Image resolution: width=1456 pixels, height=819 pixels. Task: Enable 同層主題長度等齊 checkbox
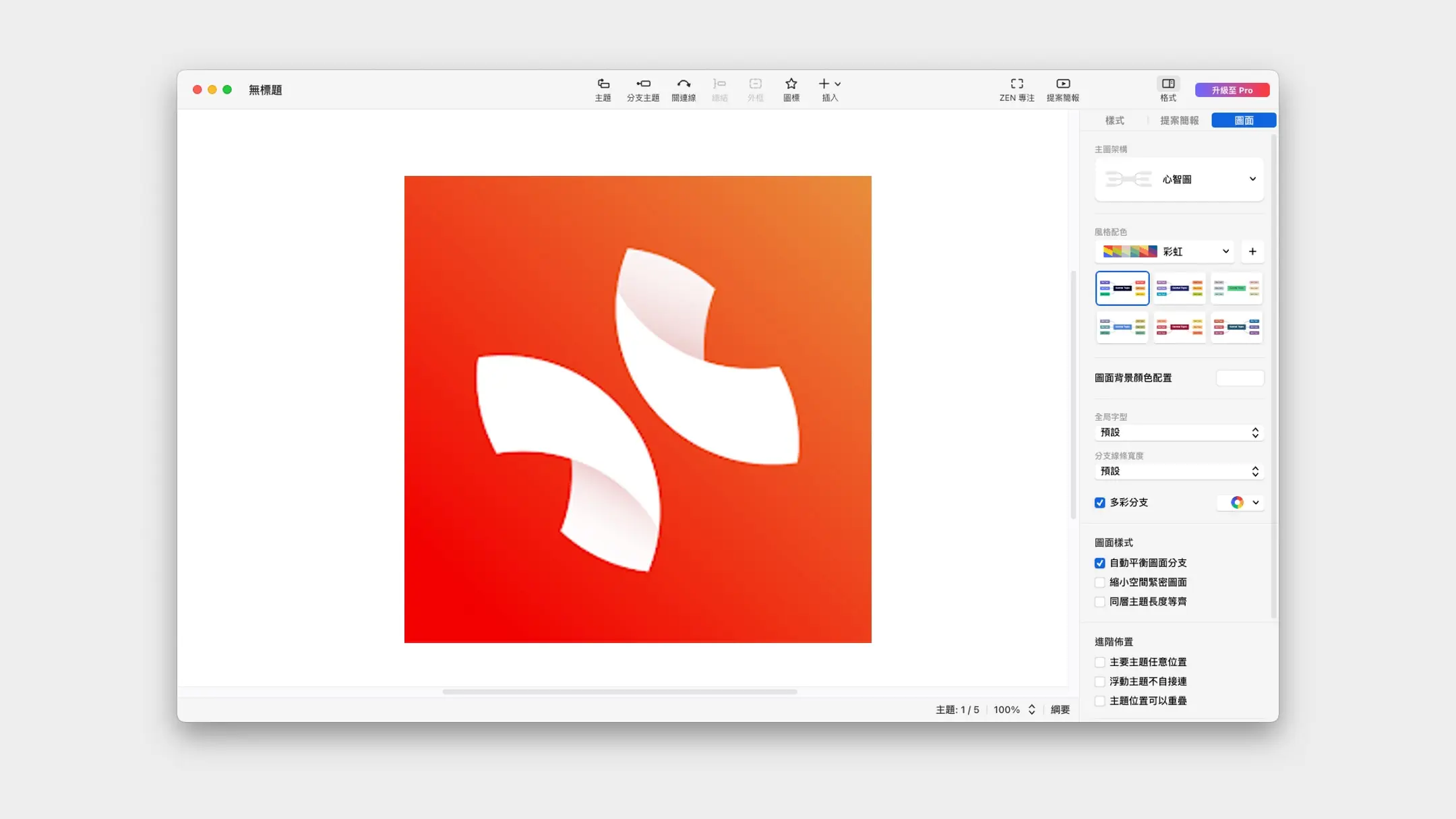point(1100,602)
